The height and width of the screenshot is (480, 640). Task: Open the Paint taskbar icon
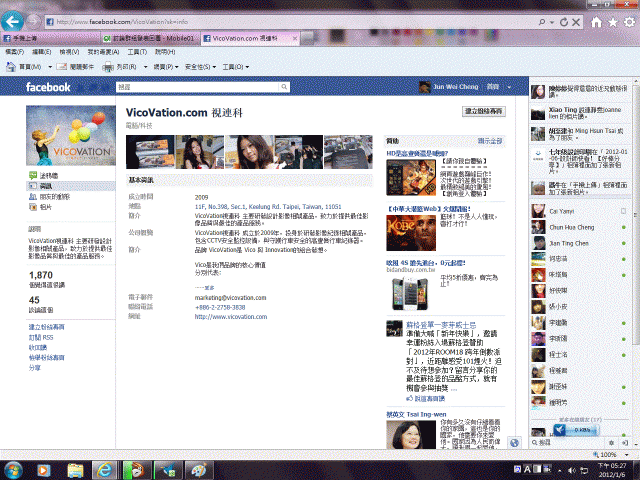pos(199,471)
